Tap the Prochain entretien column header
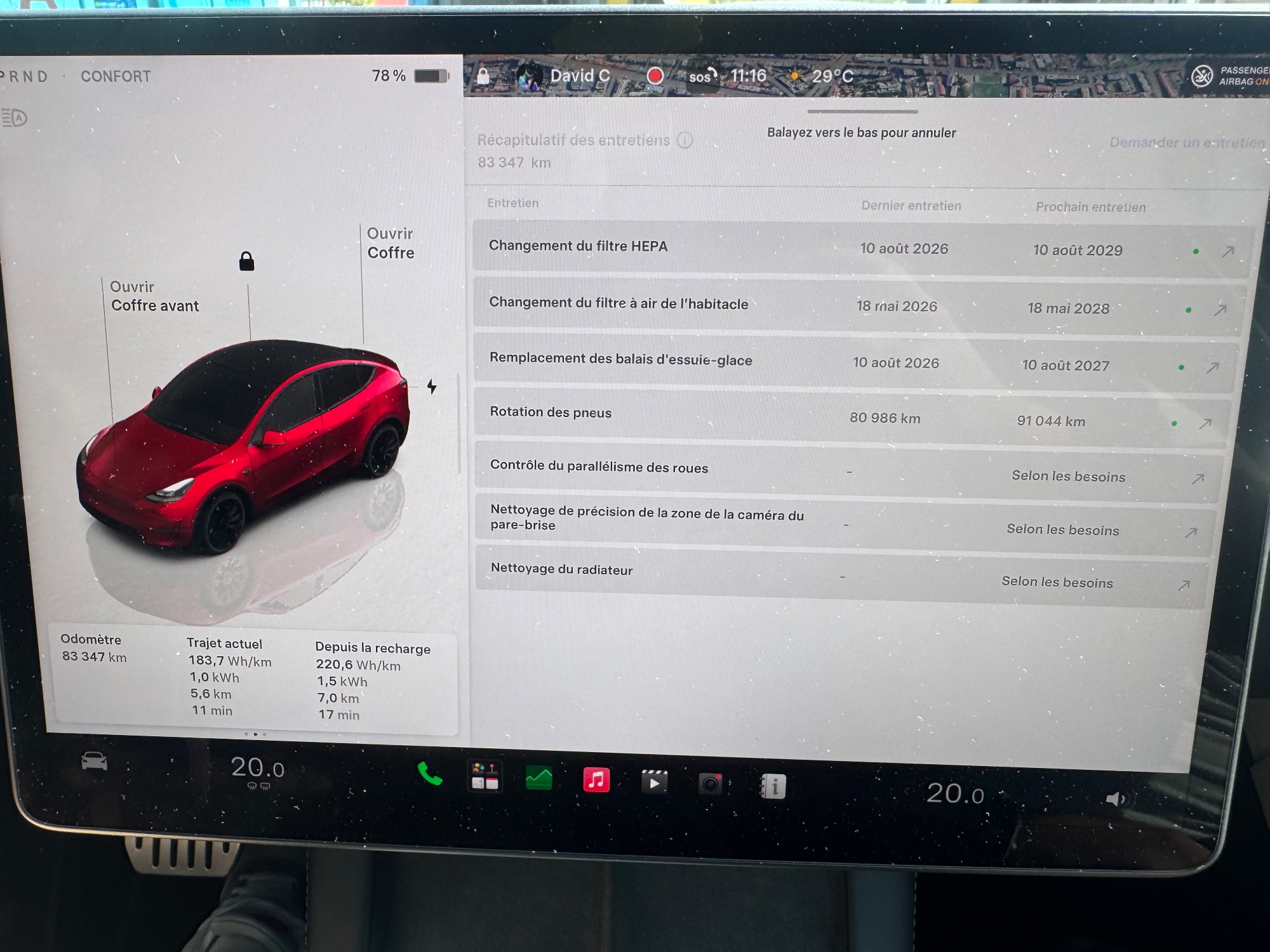Viewport: 1270px width, 952px height. (x=1091, y=207)
